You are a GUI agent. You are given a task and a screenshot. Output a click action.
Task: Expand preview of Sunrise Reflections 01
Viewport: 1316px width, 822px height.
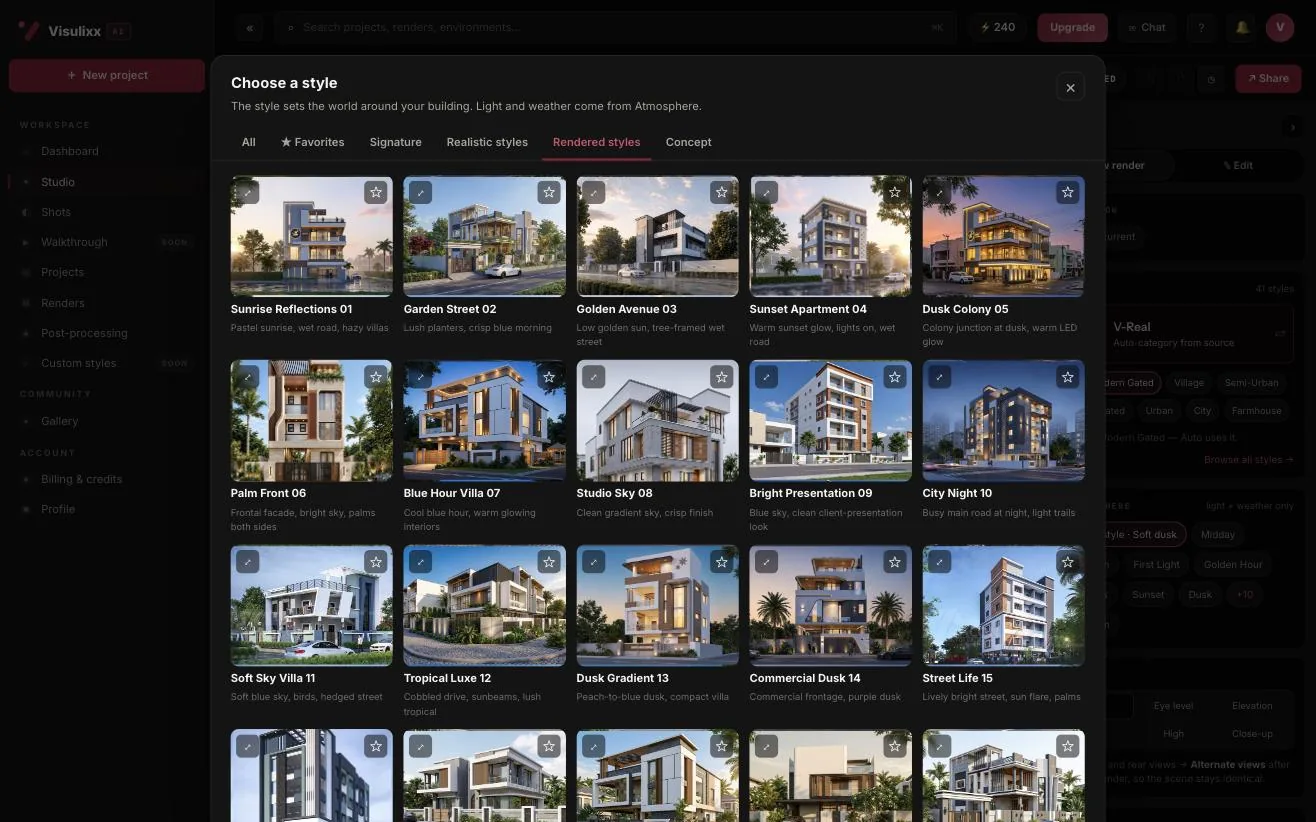coord(247,192)
